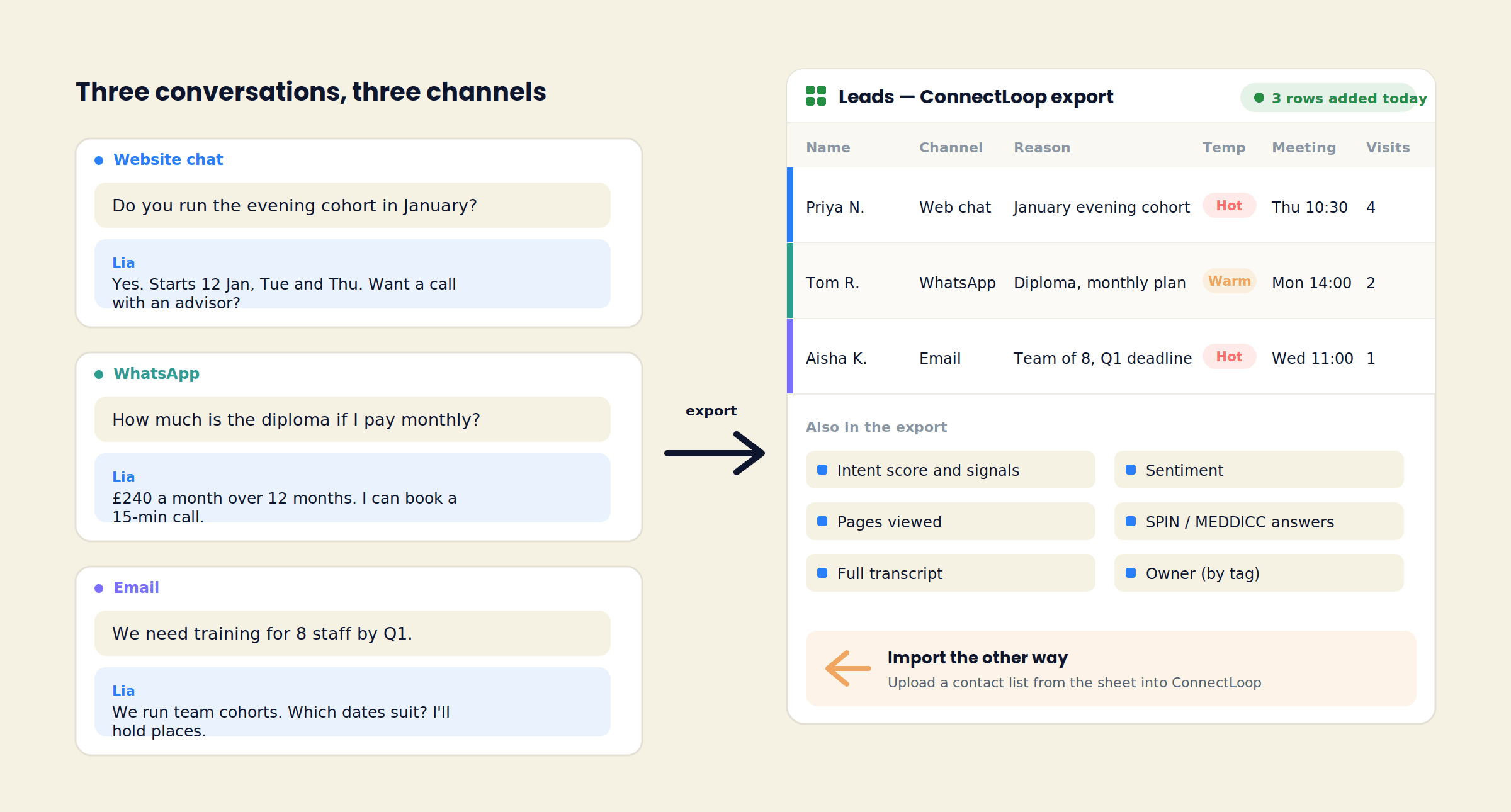Click the Channel column header
1511x812 pixels.
pos(951,147)
